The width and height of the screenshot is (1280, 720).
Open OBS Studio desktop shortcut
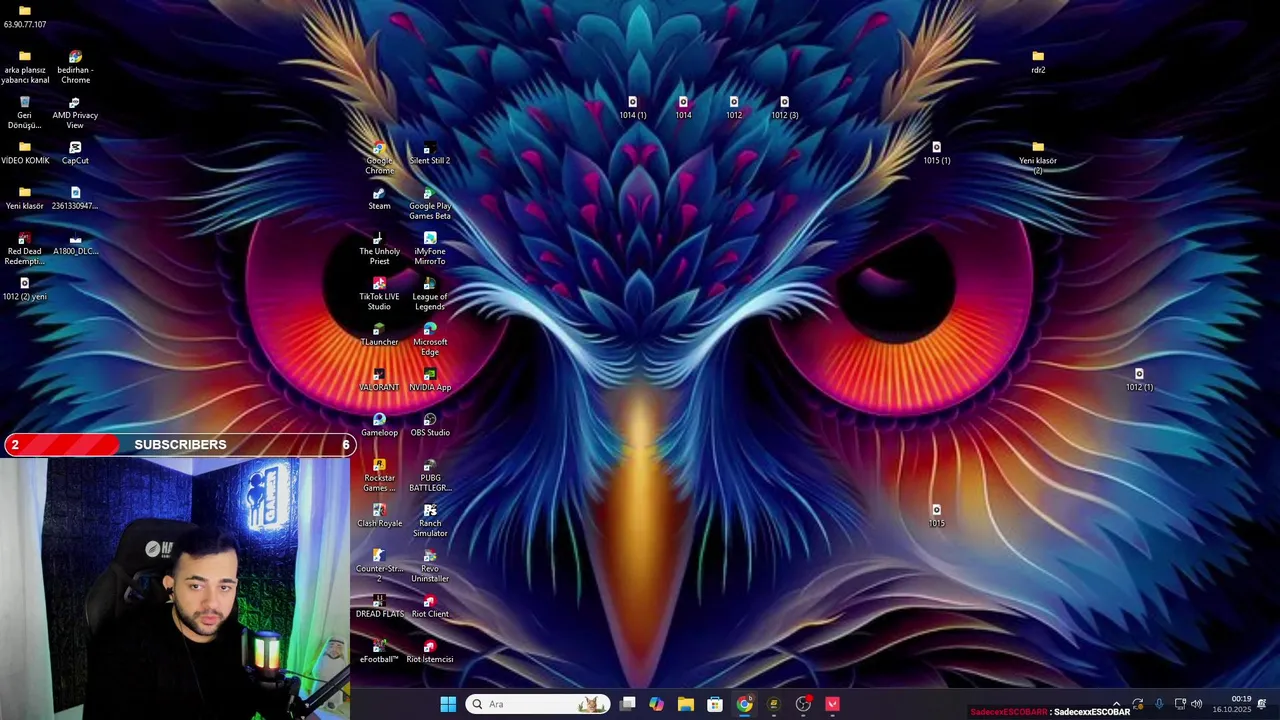point(429,425)
